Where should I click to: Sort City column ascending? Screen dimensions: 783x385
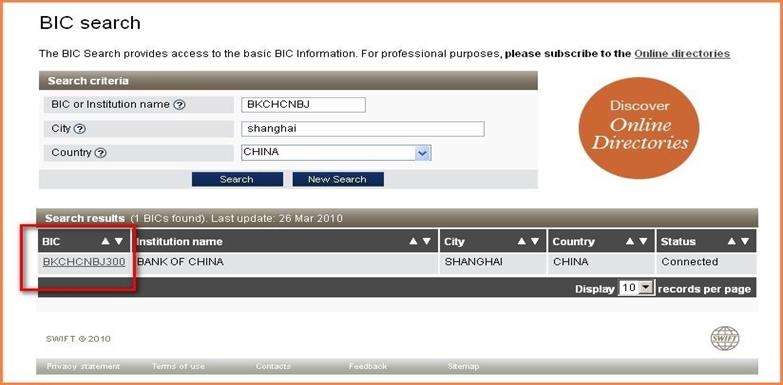(521, 242)
